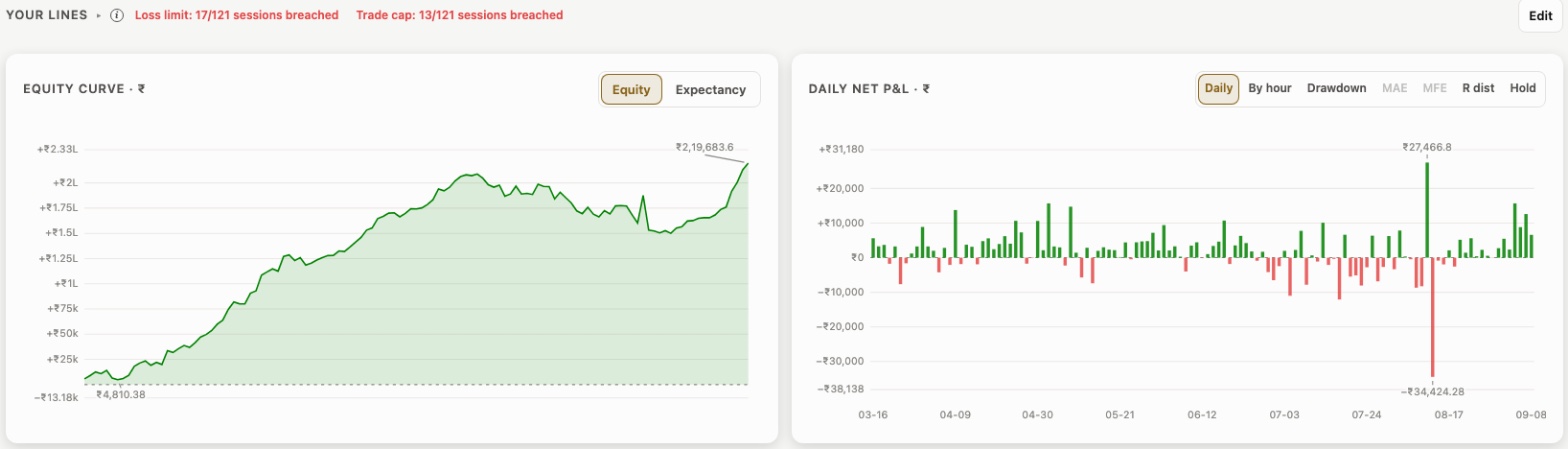
Task: Select the MFE tab
Action: coord(1434,88)
